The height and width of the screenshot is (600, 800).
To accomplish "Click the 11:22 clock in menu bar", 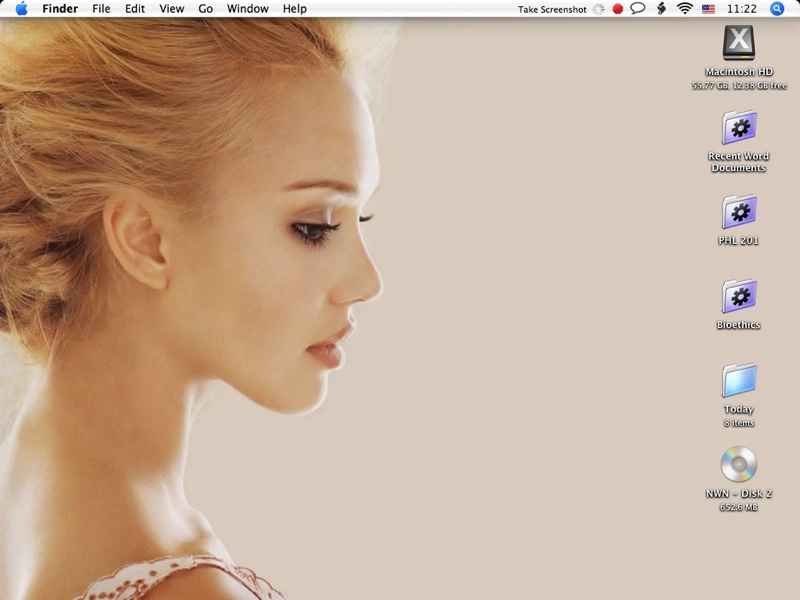I will [x=742, y=9].
